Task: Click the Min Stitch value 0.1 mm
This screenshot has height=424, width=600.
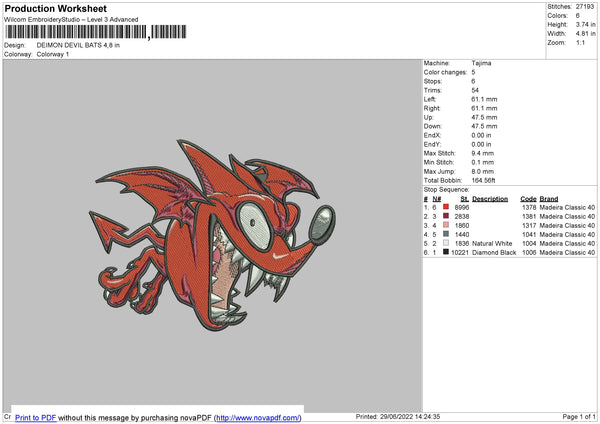Action: (x=483, y=162)
